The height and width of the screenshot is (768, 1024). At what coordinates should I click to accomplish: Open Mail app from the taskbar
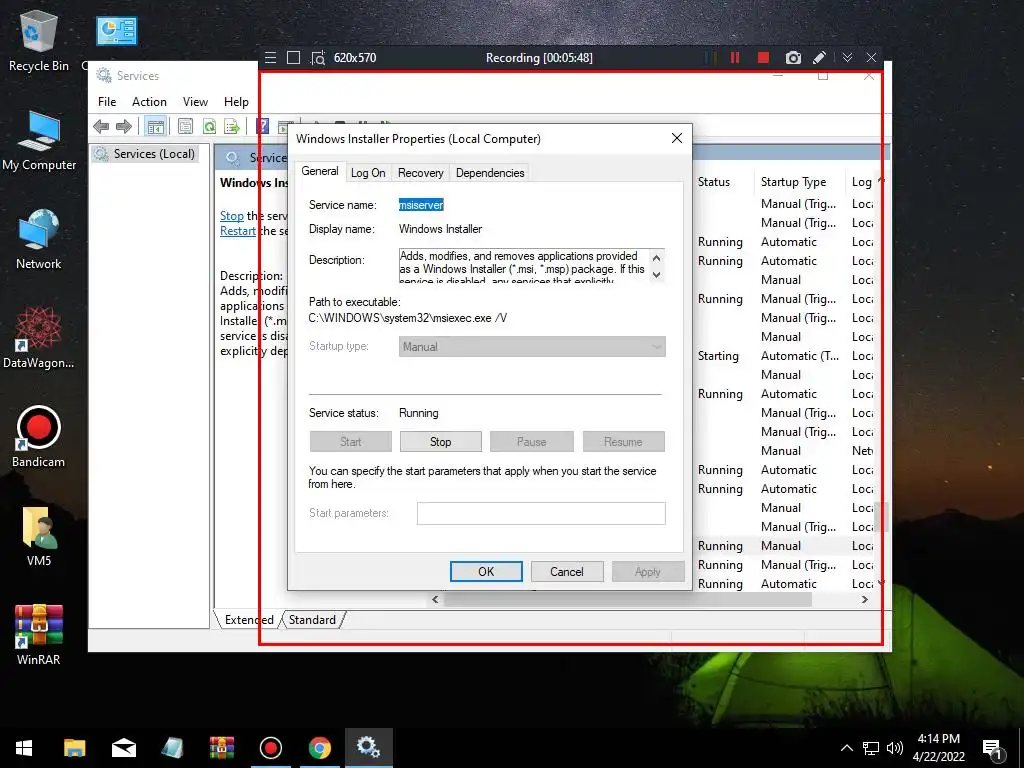click(123, 748)
